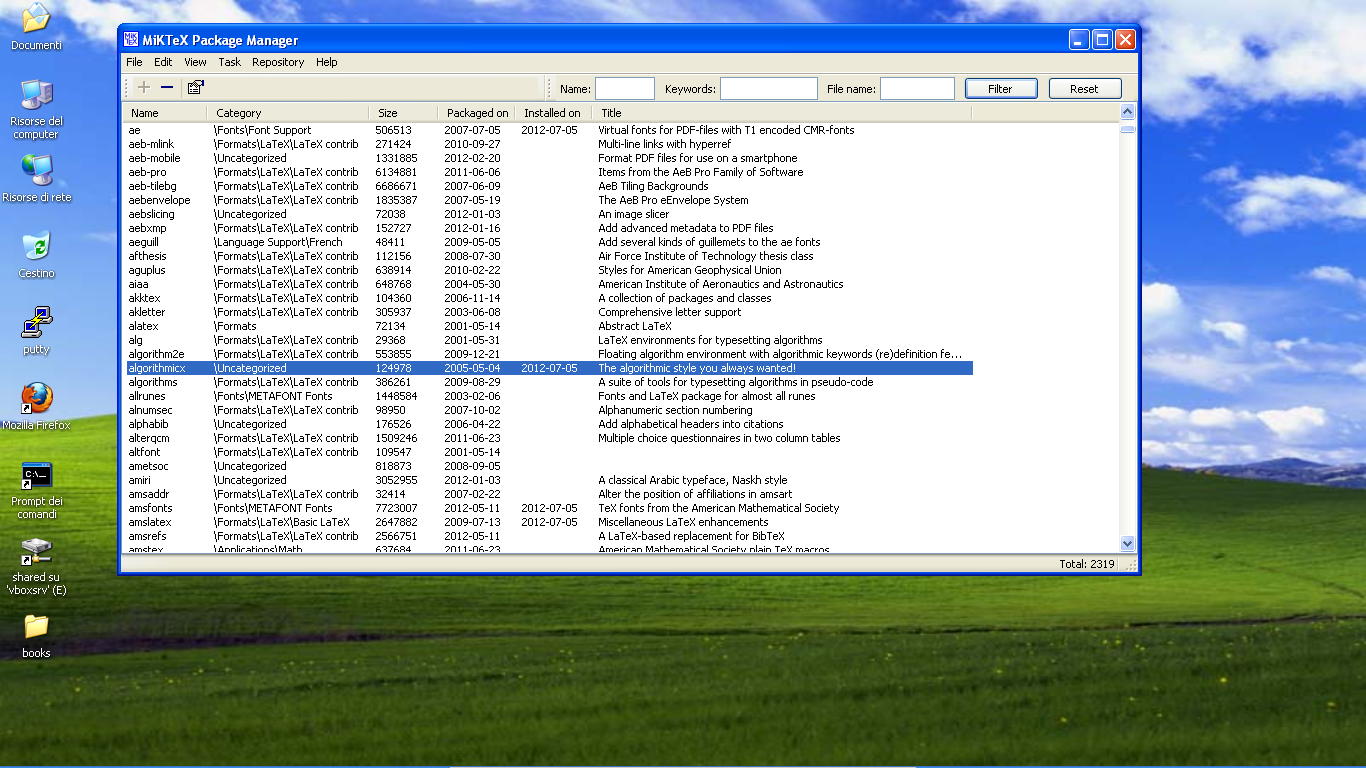This screenshot has height=768, width=1366.
Task: Select the amiri package row
Action: click(548, 480)
